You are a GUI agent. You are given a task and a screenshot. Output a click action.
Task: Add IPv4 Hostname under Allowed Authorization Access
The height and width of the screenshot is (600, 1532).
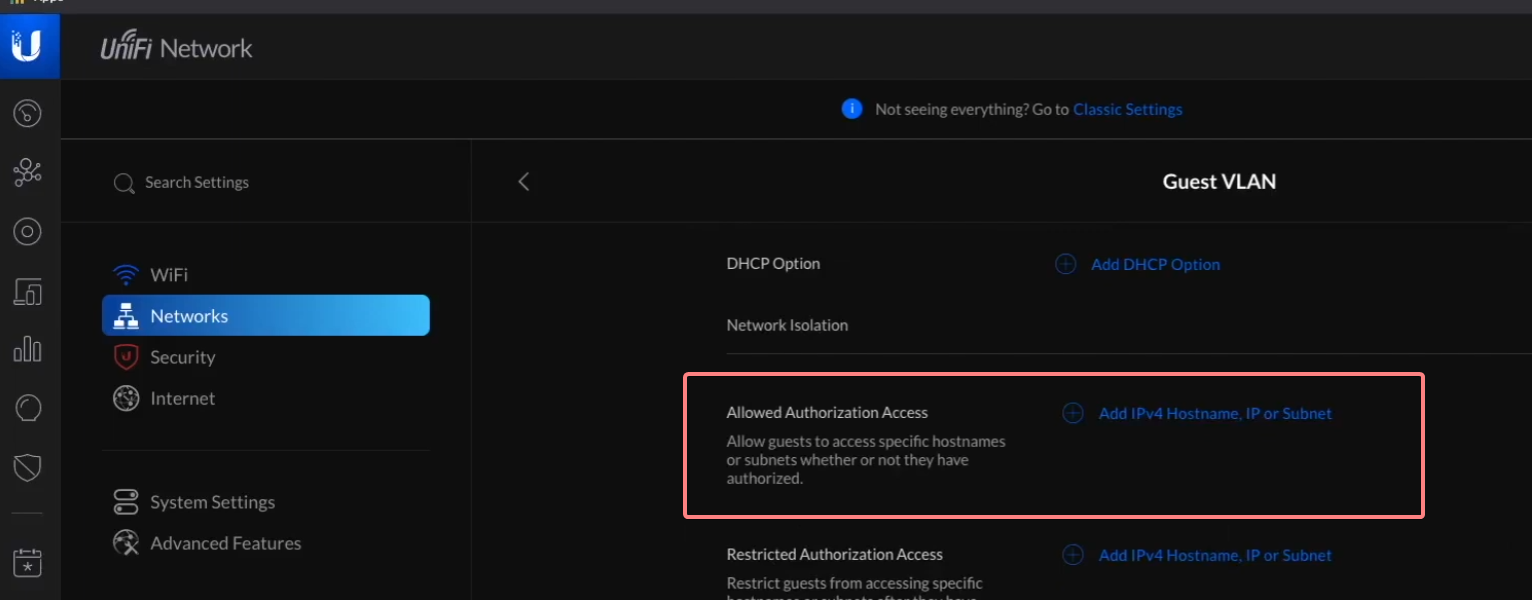pyautogui.click(x=1214, y=413)
